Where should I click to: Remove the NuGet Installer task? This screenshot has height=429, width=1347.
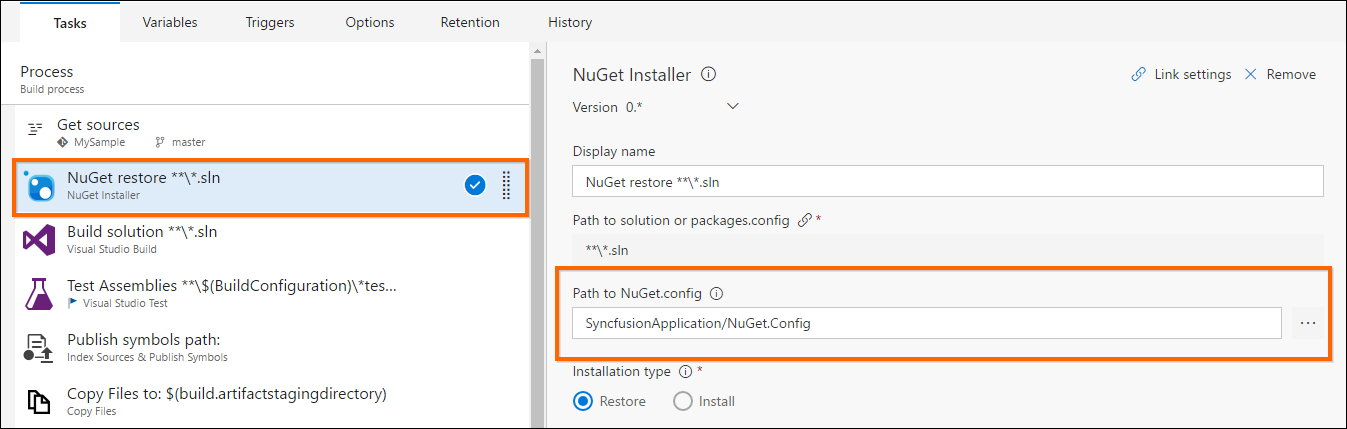coord(1280,75)
